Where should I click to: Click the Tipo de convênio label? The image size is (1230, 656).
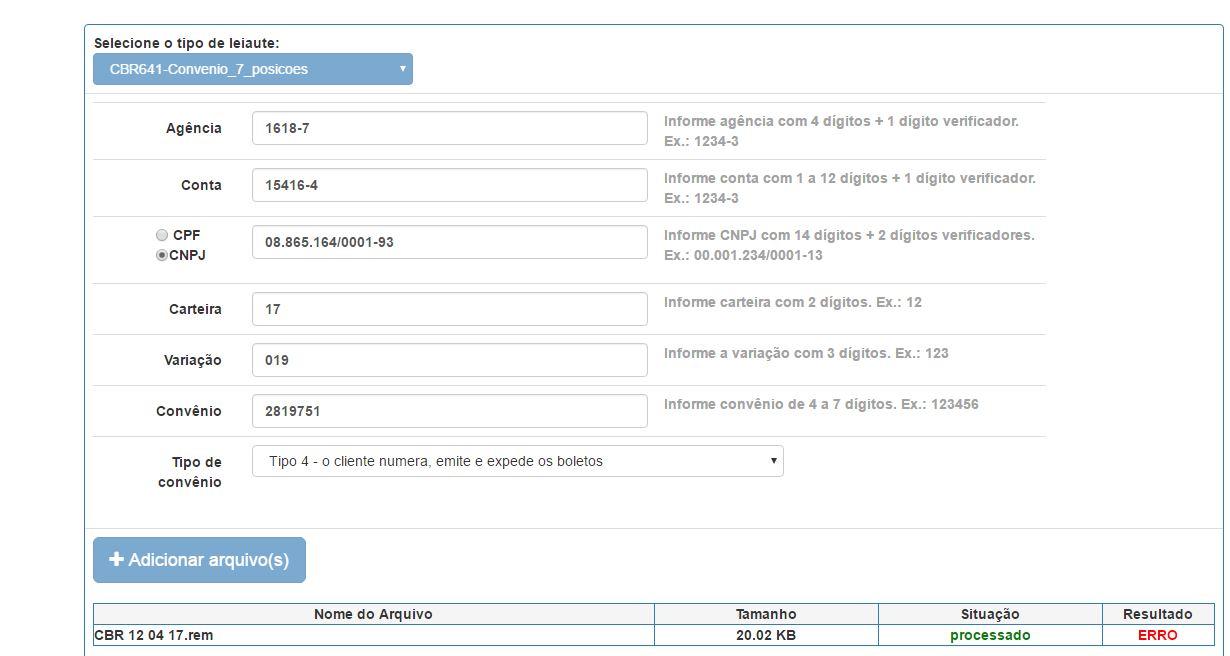point(190,472)
